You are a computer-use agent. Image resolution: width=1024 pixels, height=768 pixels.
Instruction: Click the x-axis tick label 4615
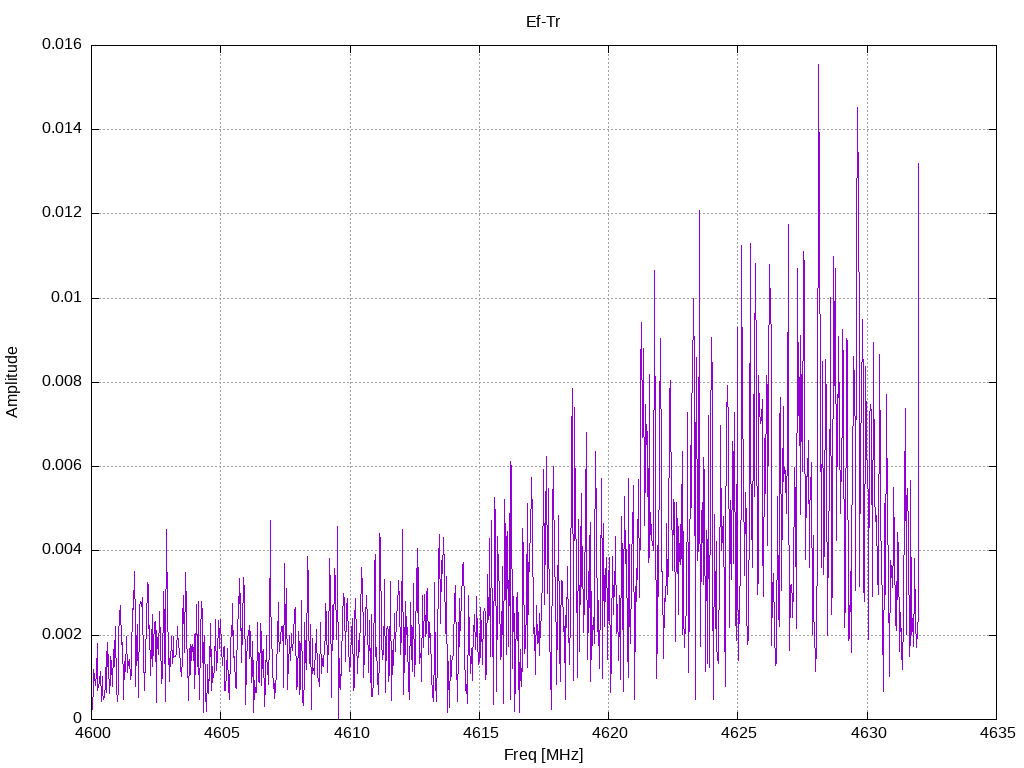pos(480,733)
